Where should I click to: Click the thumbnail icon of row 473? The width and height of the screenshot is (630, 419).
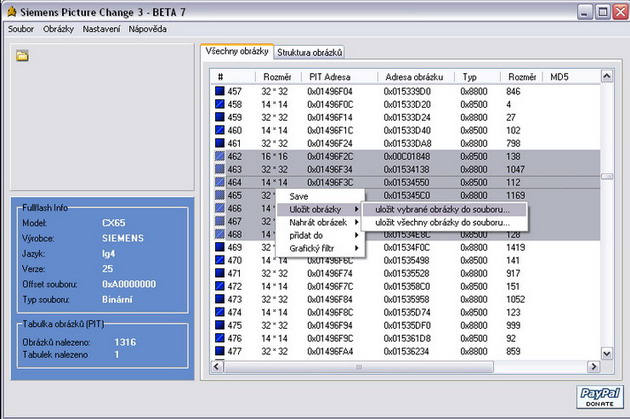click(x=220, y=299)
